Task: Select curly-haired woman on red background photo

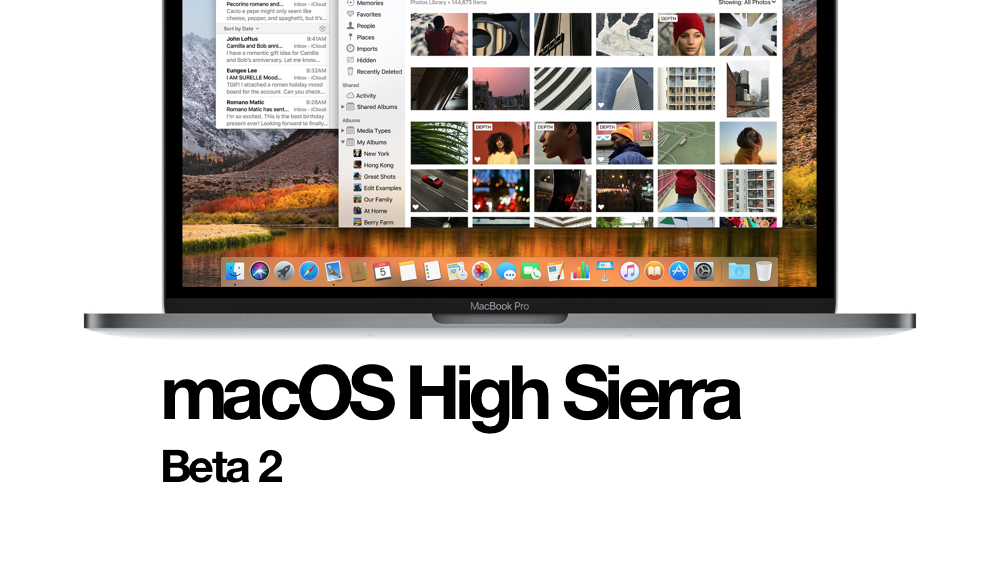Action: 501,143
